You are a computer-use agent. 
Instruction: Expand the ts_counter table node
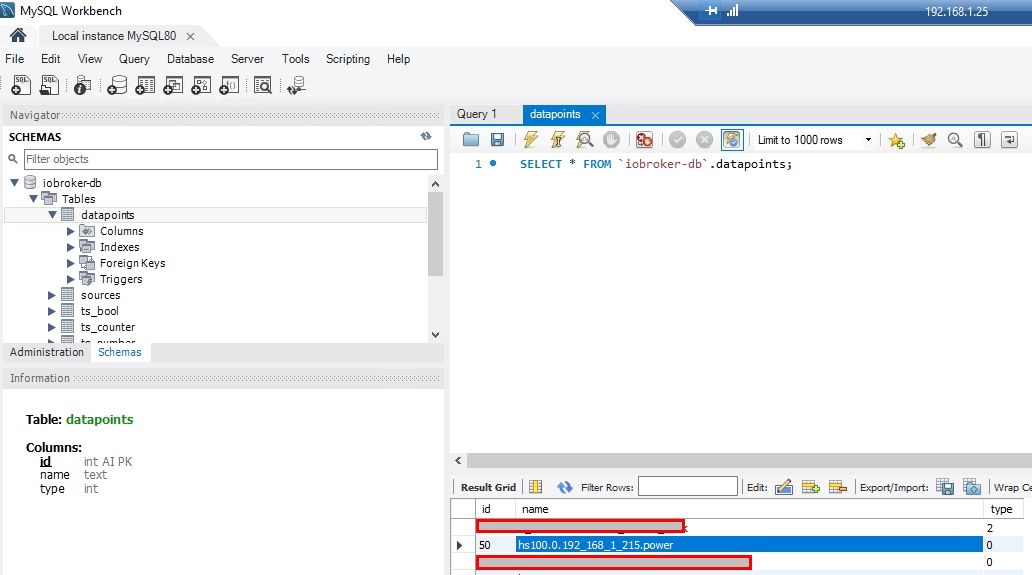coord(51,327)
